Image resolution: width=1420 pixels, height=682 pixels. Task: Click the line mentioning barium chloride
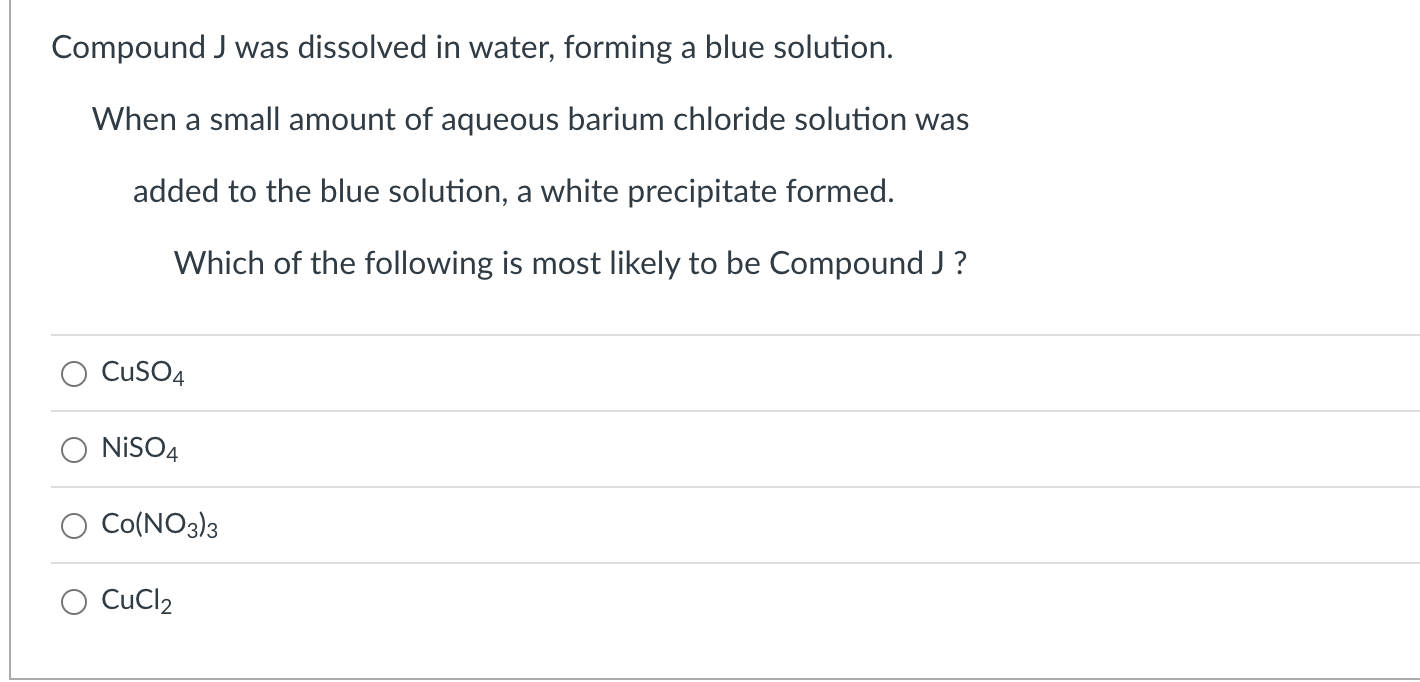[530, 120]
